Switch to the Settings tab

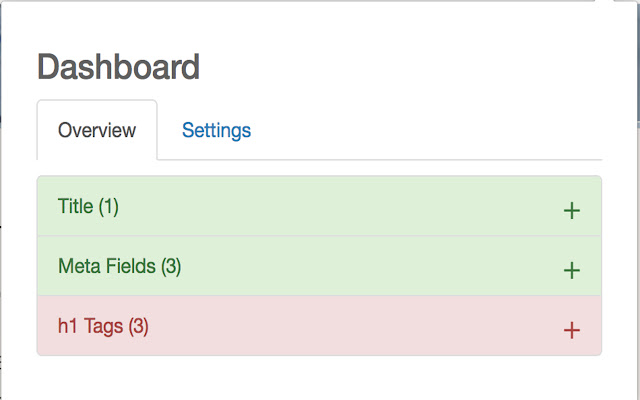click(x=216, y=130)
